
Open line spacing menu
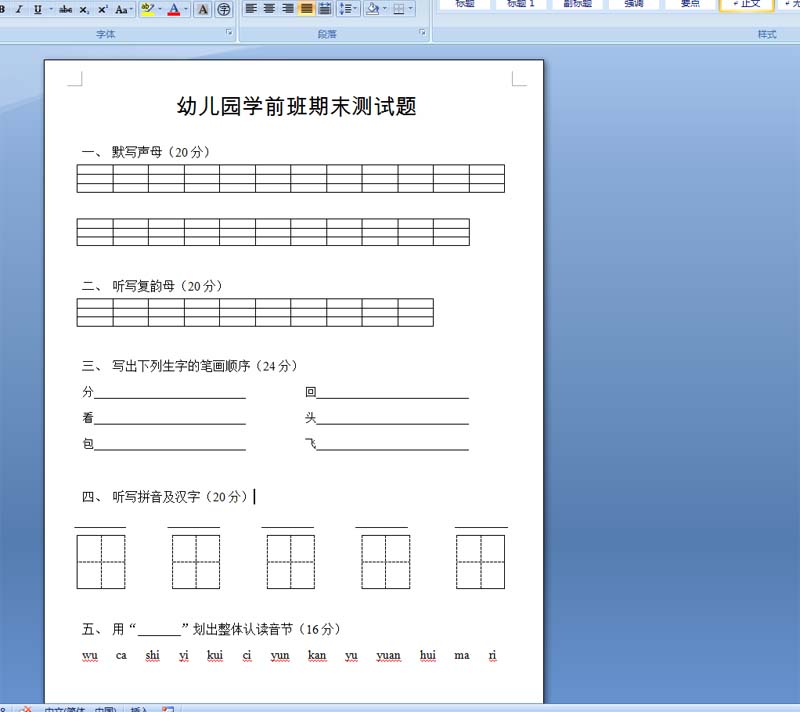[x=348, y=9]
